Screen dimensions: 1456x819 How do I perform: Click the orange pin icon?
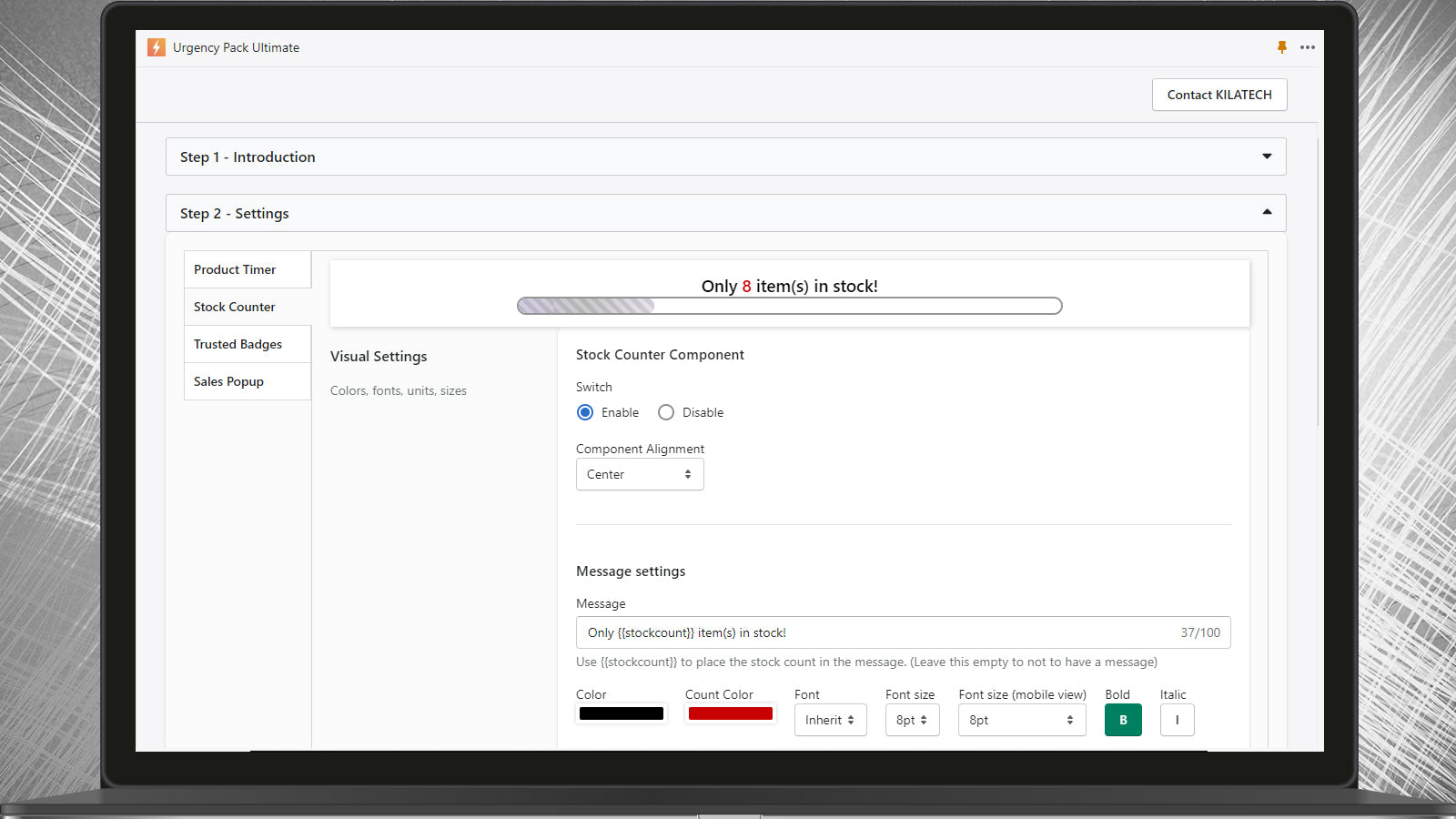(1281, 47)
